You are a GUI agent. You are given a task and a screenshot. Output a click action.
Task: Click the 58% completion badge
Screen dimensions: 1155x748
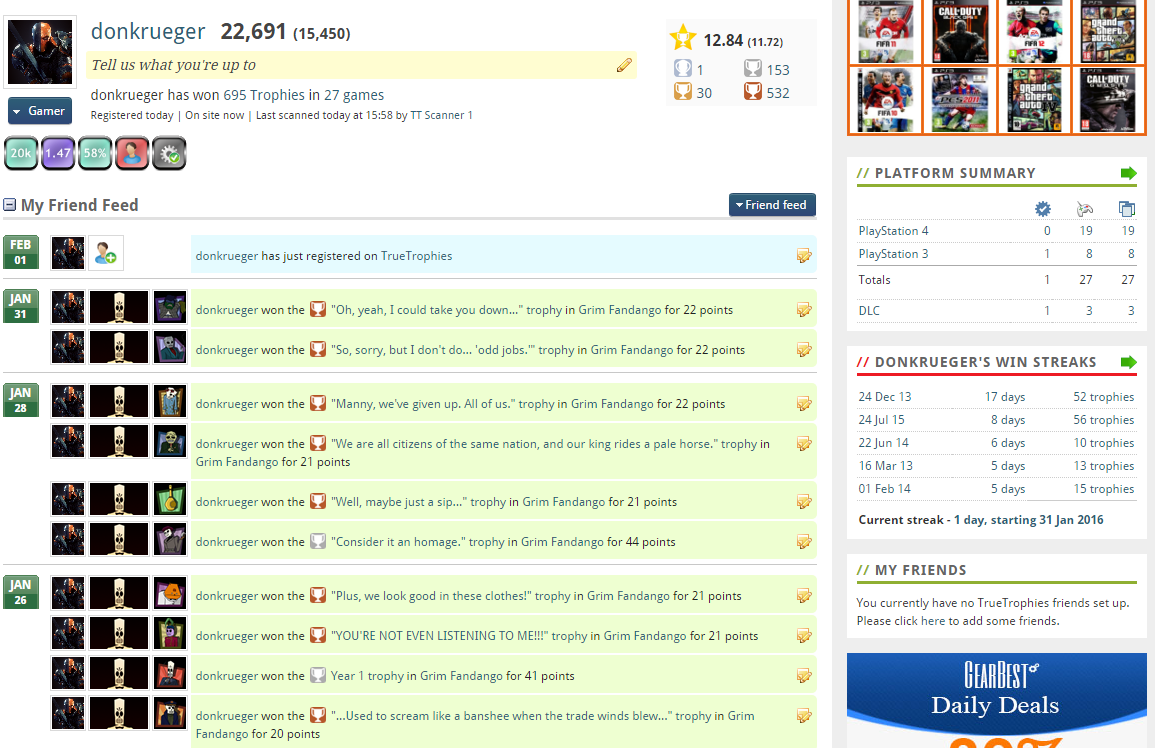pyautogui.click(x=95, y=153)
